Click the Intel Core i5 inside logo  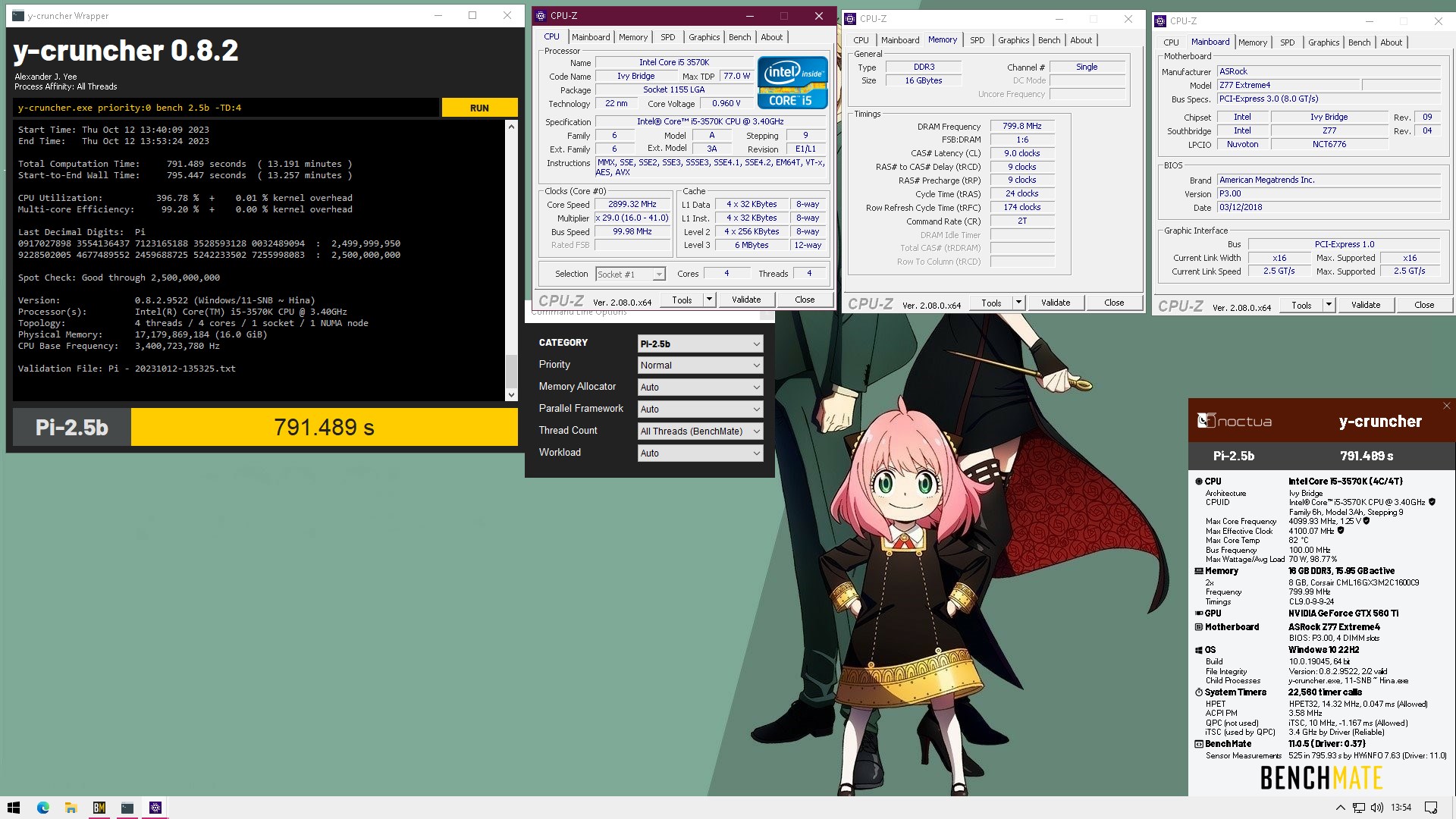[x=792, y=83]
